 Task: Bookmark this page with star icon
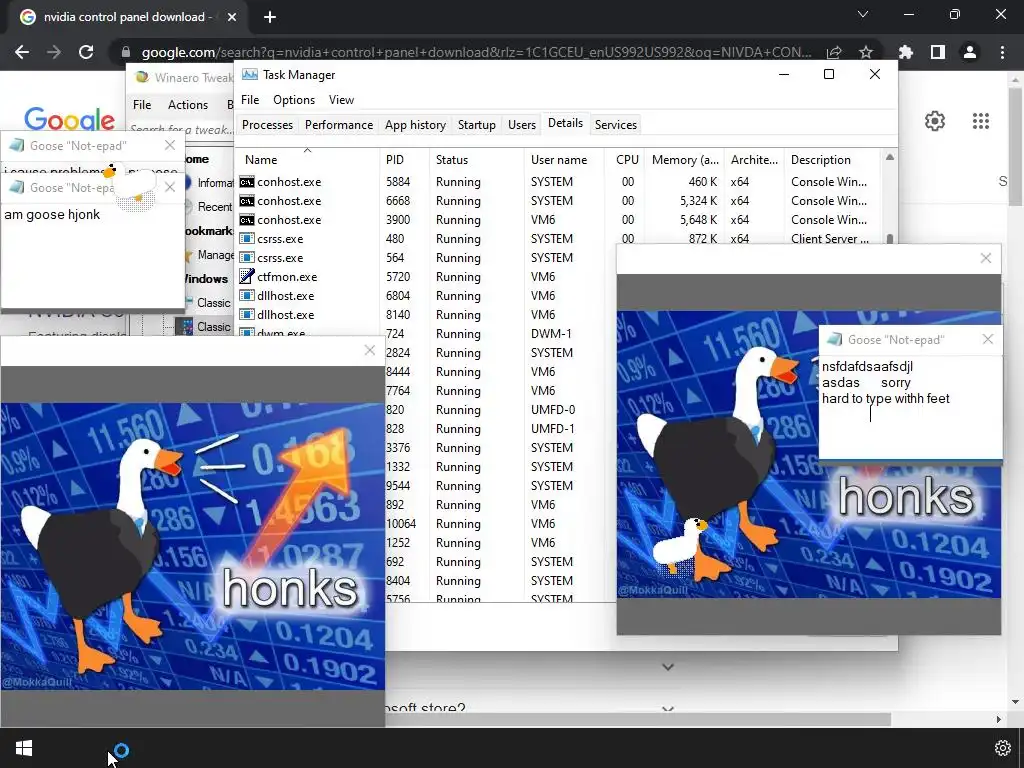click(x=866, y=52)
